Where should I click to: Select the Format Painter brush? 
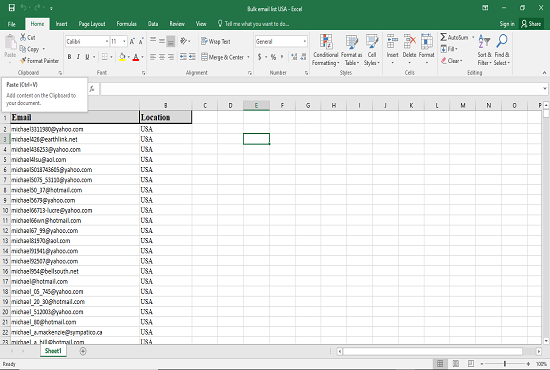(23, 61)
